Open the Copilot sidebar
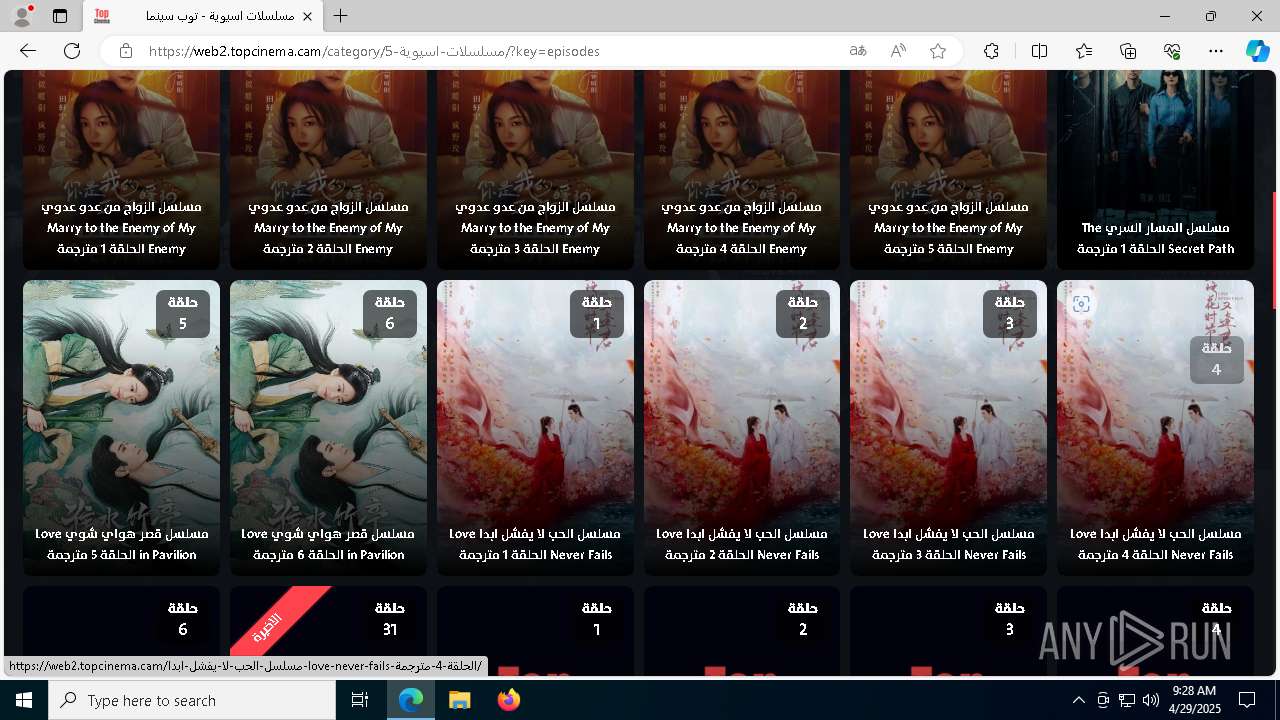The image size is (1280, 720). (1257, 51)
